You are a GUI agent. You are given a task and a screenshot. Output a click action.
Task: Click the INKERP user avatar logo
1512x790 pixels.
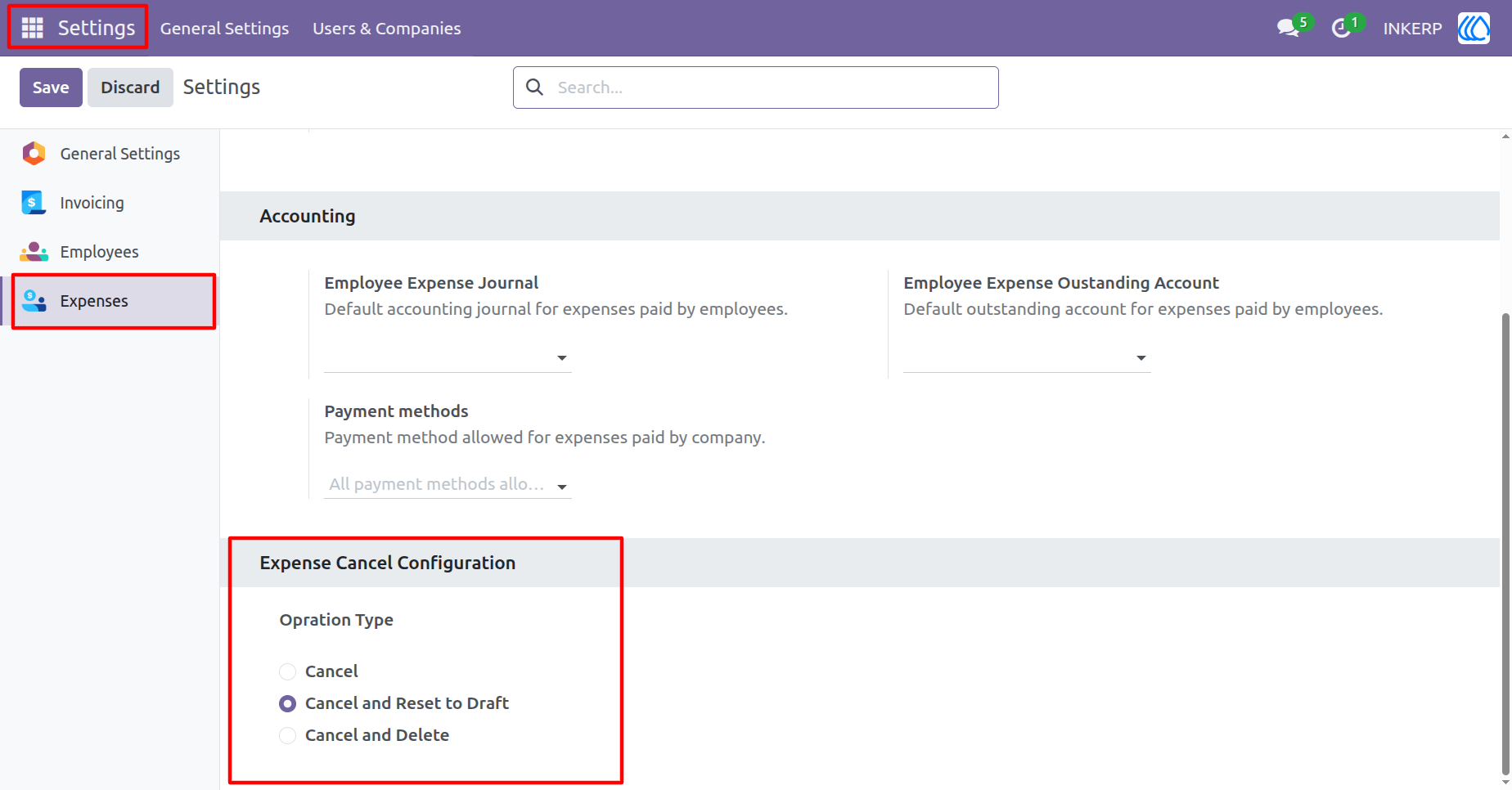point(1474,28)
